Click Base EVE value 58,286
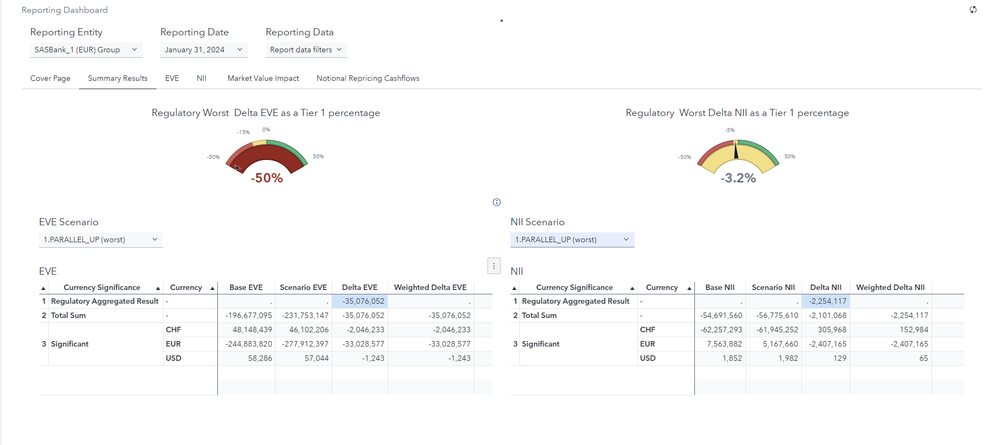The image size is (999, 445). pyautogui.click(x=260, y=358)
